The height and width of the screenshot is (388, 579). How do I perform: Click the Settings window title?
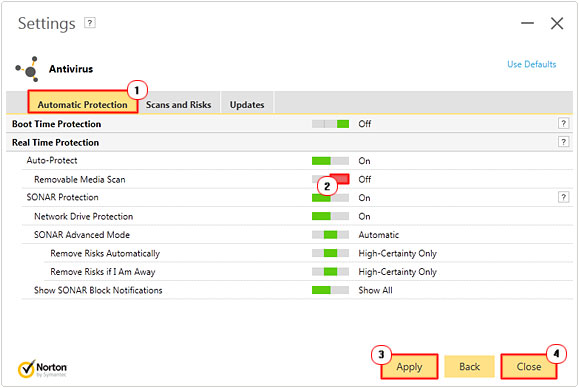pyautogui.click(x=47, y=24)
